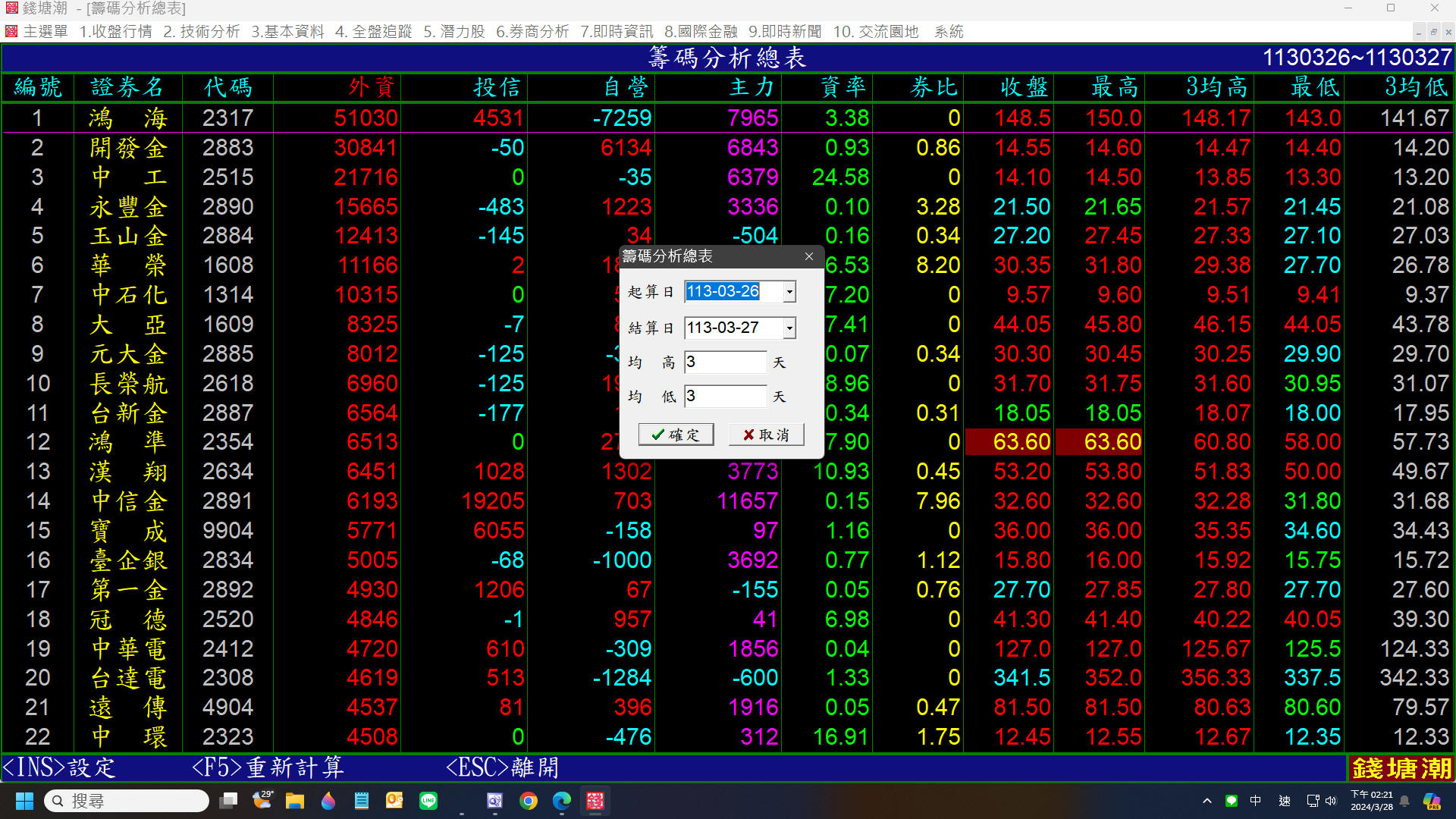Click the 均低 days input field
The image size is (1456, 819).
click(x=725, y=396)
